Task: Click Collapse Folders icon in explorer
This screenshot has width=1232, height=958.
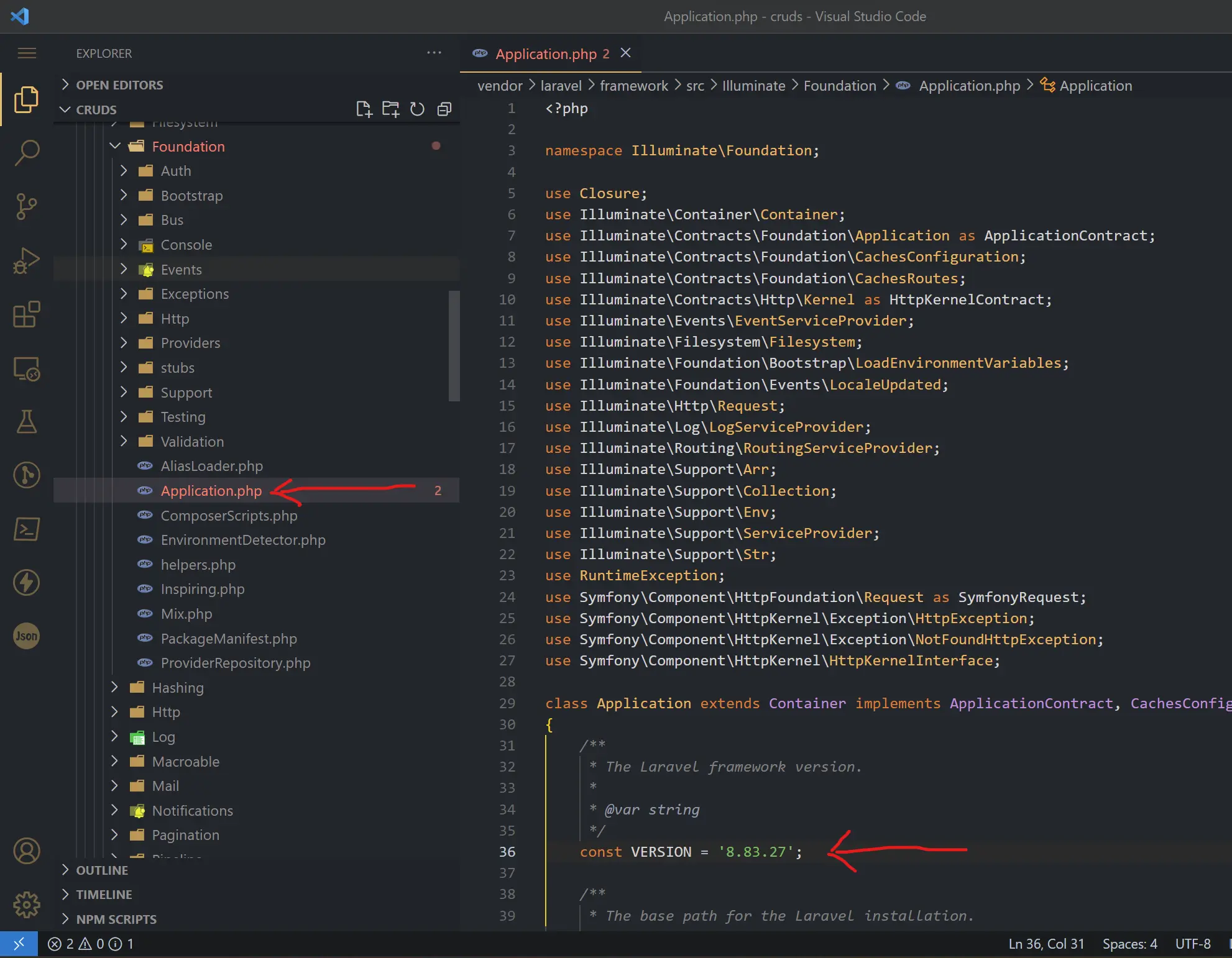Action: (x=444, y=109)
